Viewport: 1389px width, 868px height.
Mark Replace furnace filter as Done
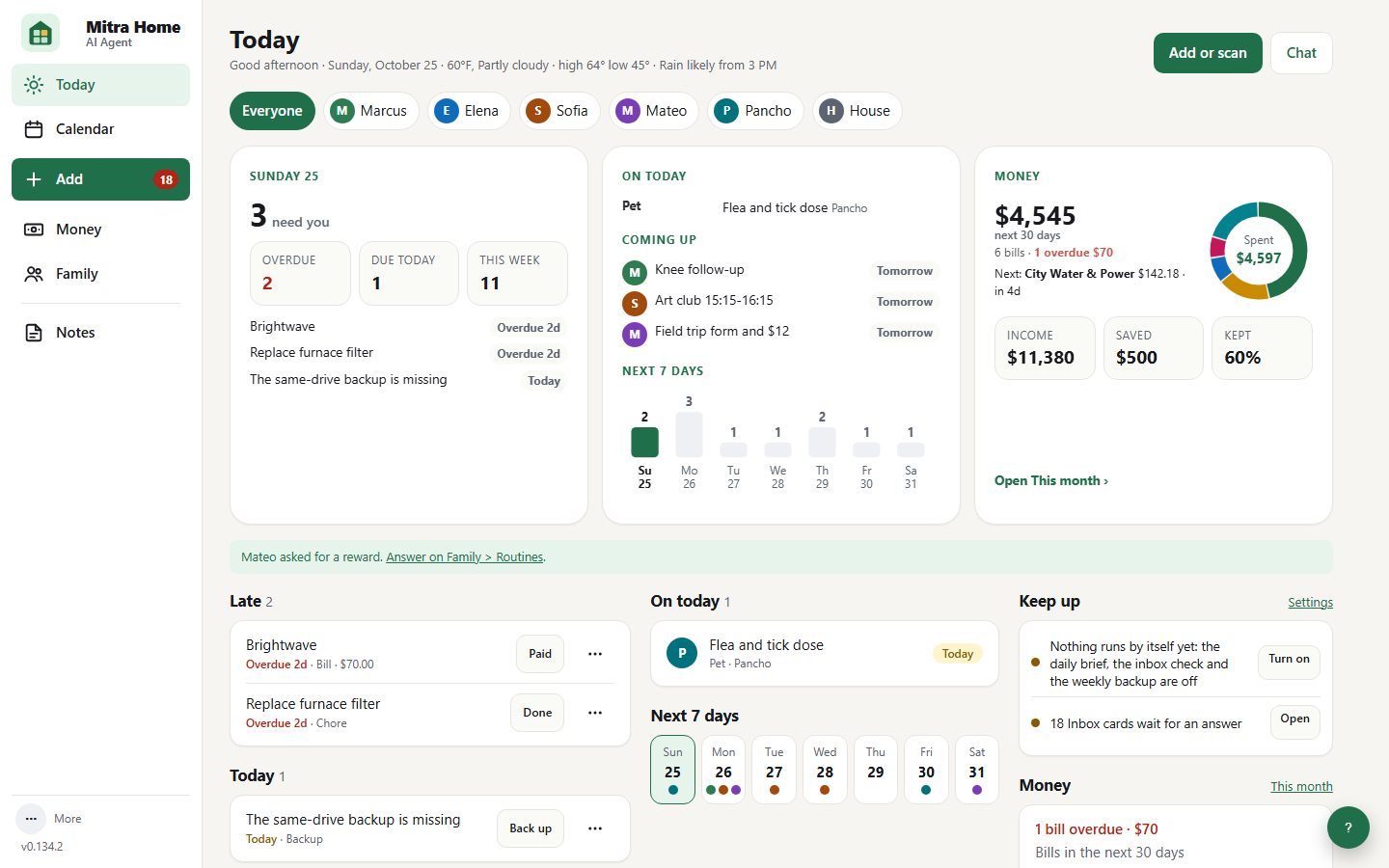click(537, 713)
